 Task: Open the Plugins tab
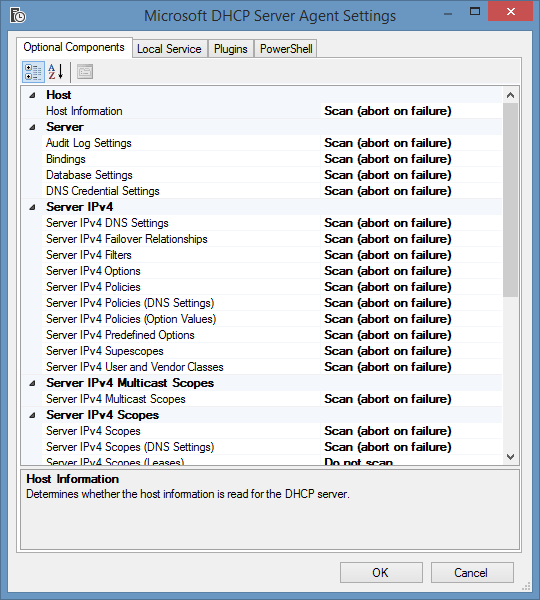click(x=231, y=49)
